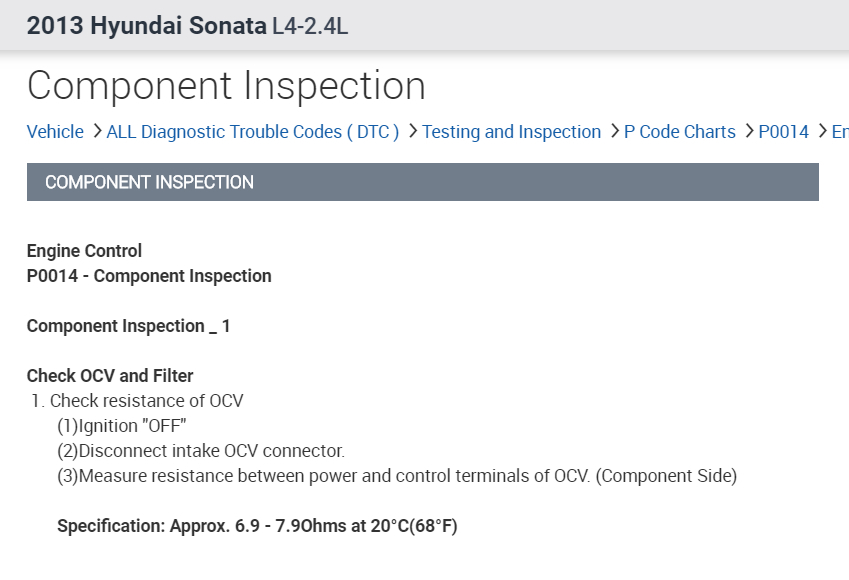Click the 'Component Inspection _ 1' subheading
Screen dimensions: 849x580
tap(128, 326)
